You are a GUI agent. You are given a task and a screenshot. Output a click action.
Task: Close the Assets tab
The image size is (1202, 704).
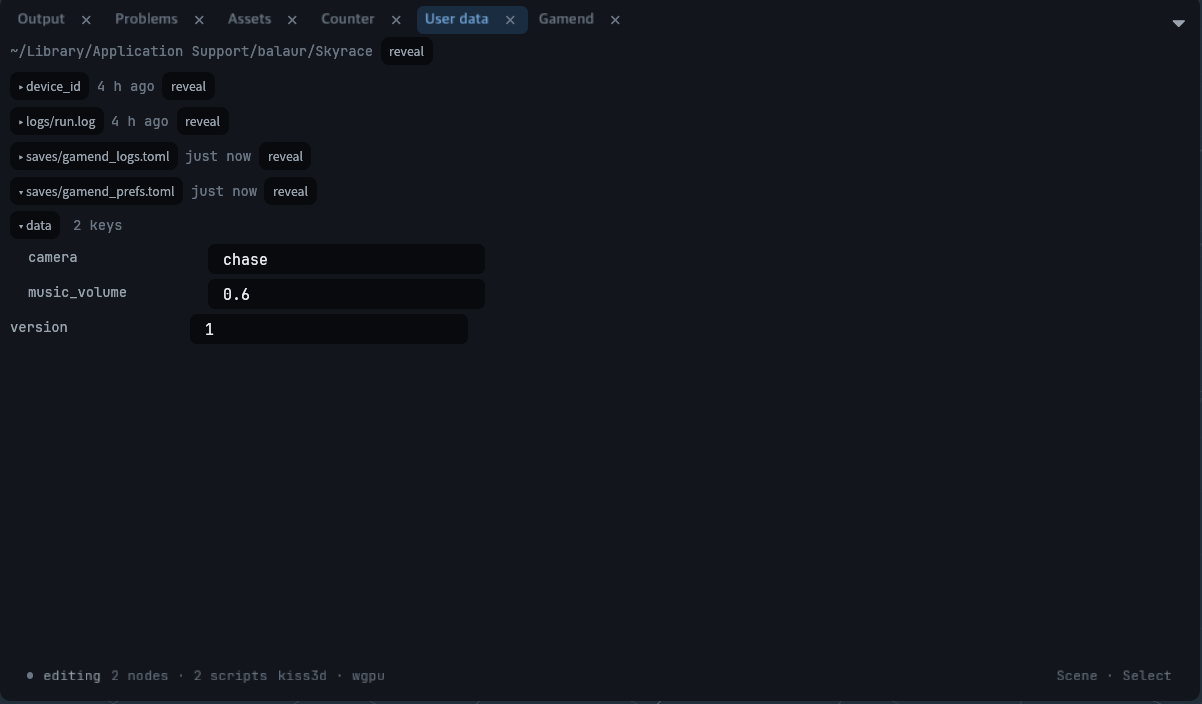pyautogui.click(x=292, y=19)
